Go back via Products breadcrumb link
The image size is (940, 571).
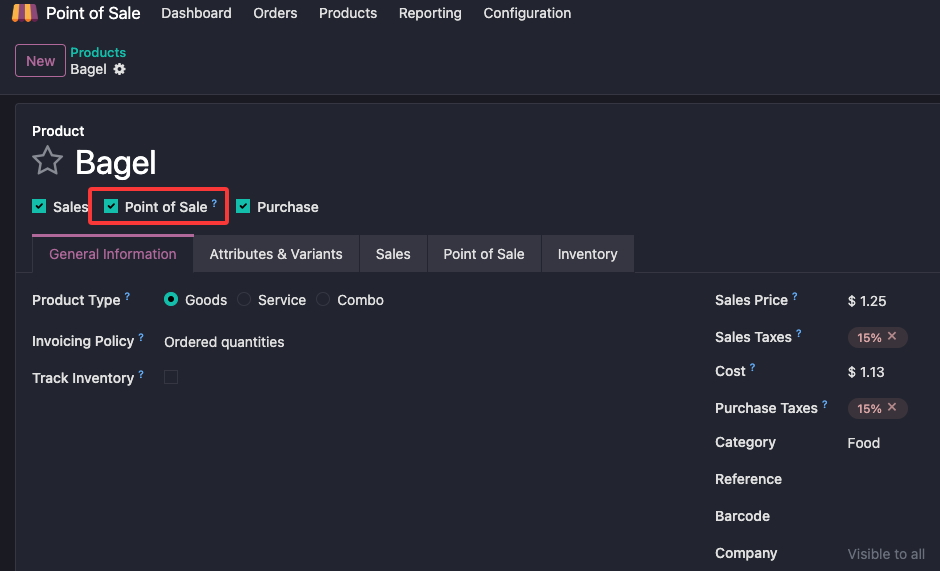(x=98, y=52)
